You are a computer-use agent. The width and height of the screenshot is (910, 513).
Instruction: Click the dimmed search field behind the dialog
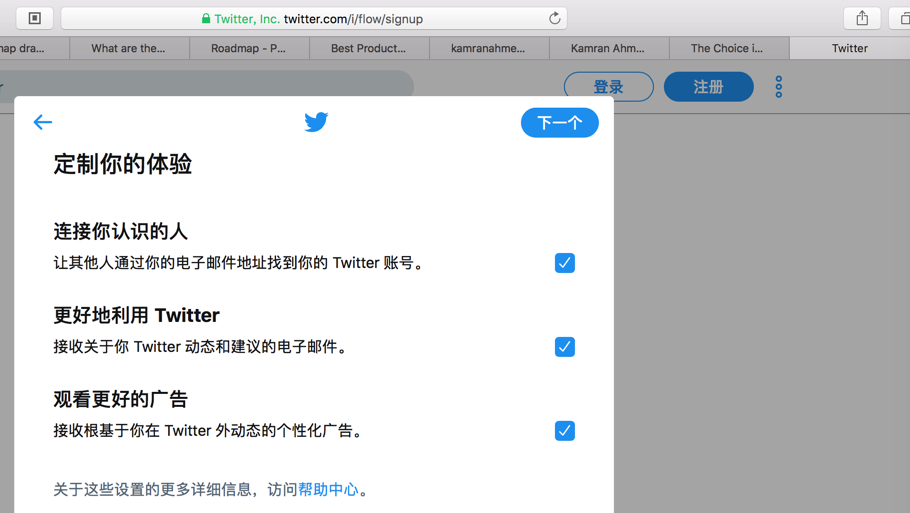(206, 84)
